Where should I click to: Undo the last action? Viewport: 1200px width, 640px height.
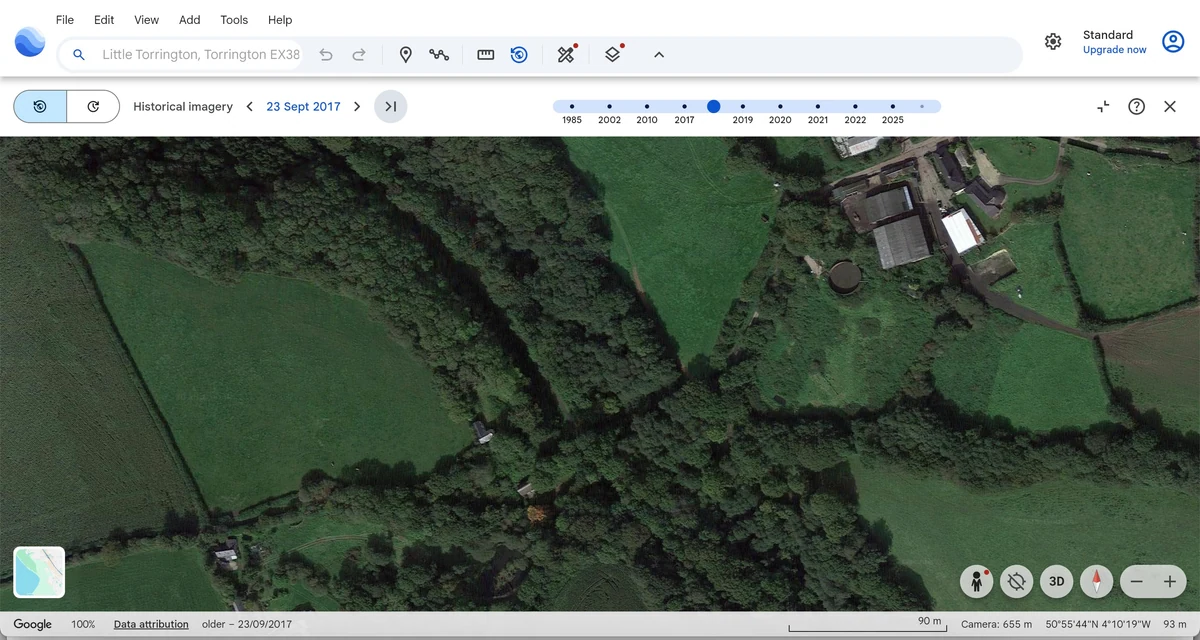326,55
